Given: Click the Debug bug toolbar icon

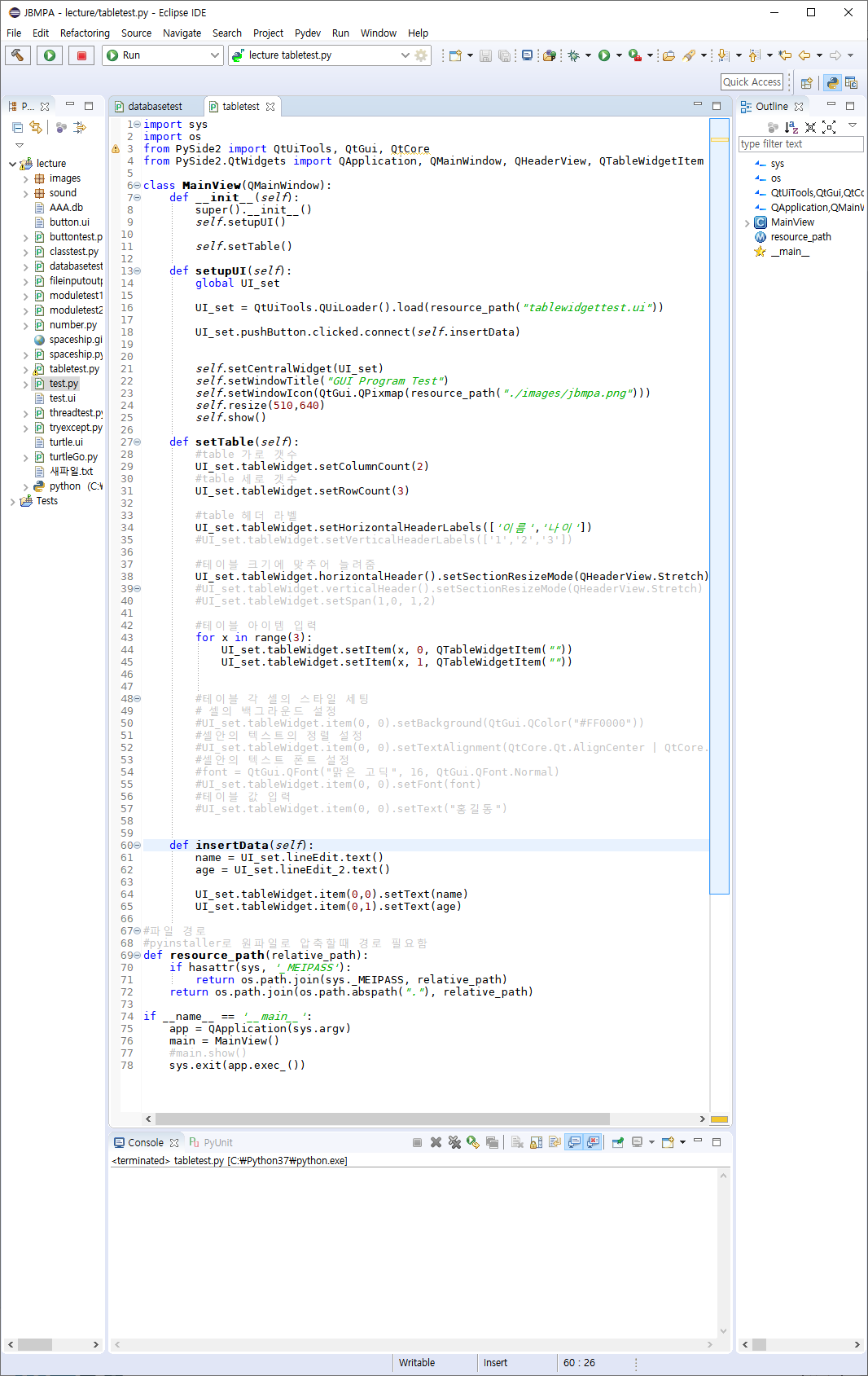Looking at the screenshot, I should [x=573, y=55].
